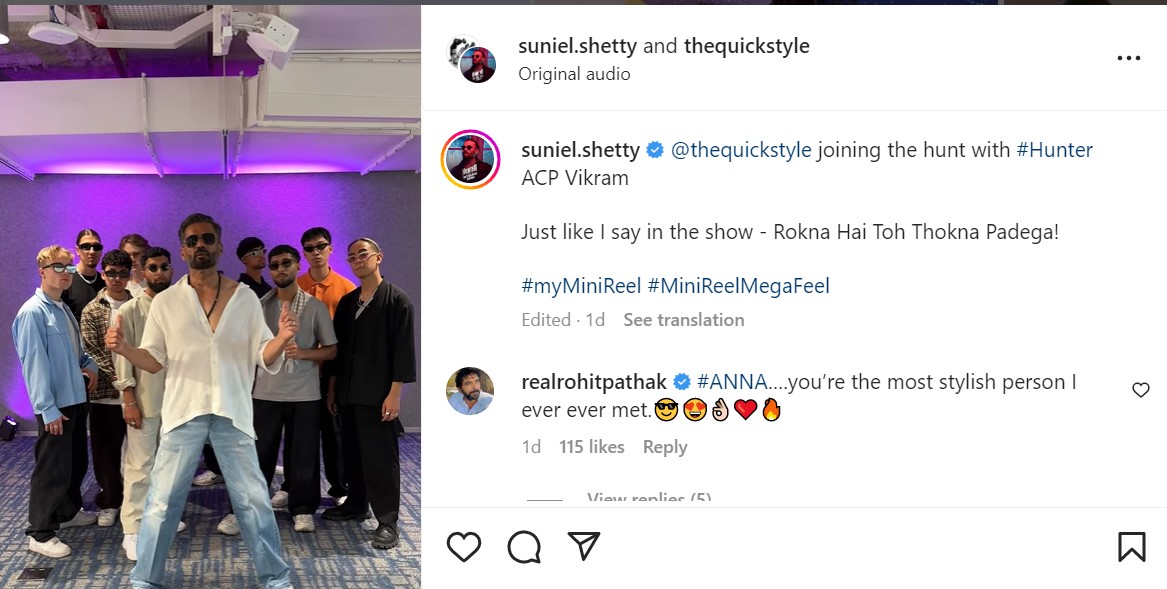Open suniel.shetty story ring avatar
This screenshot has width=1167, height=589.
pos(470,159)
